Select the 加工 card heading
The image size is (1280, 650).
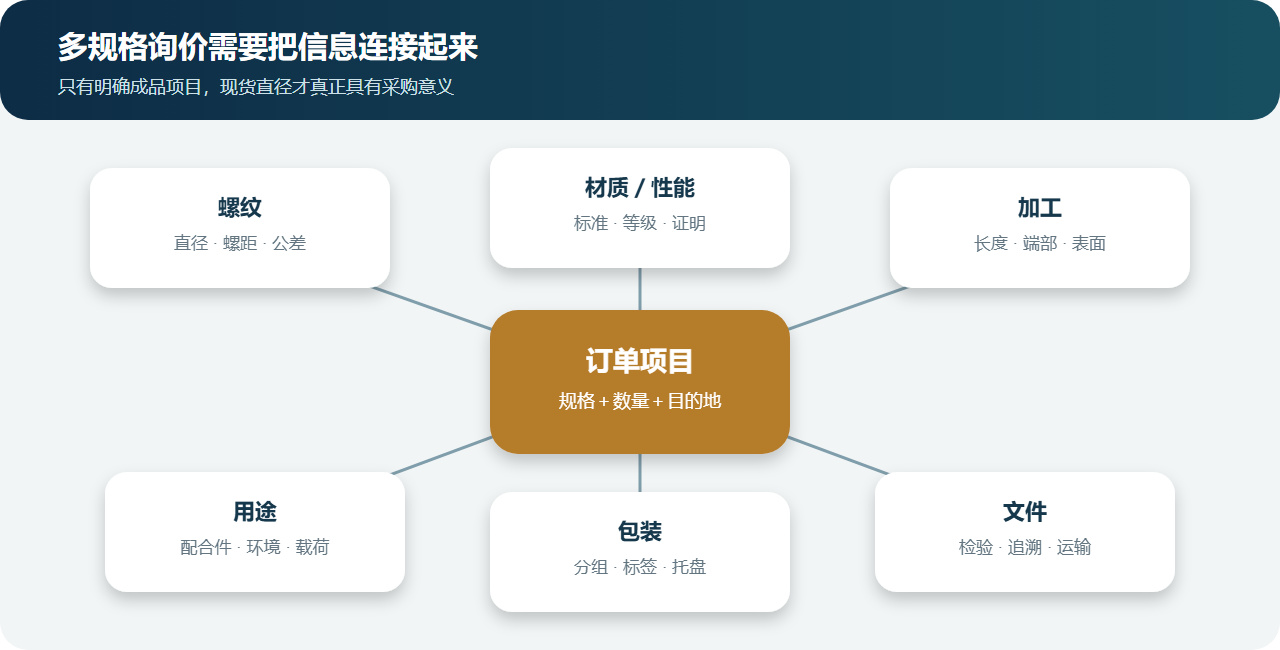click(1040, 208)
